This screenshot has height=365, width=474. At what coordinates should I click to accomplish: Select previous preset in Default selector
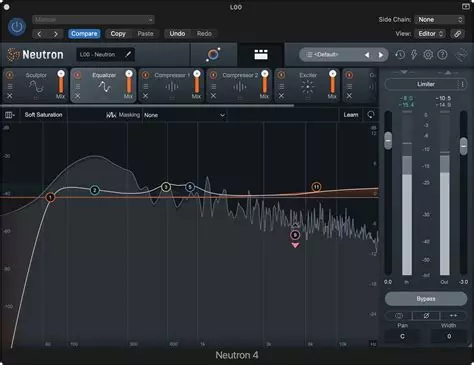click(x=367, y=55)
